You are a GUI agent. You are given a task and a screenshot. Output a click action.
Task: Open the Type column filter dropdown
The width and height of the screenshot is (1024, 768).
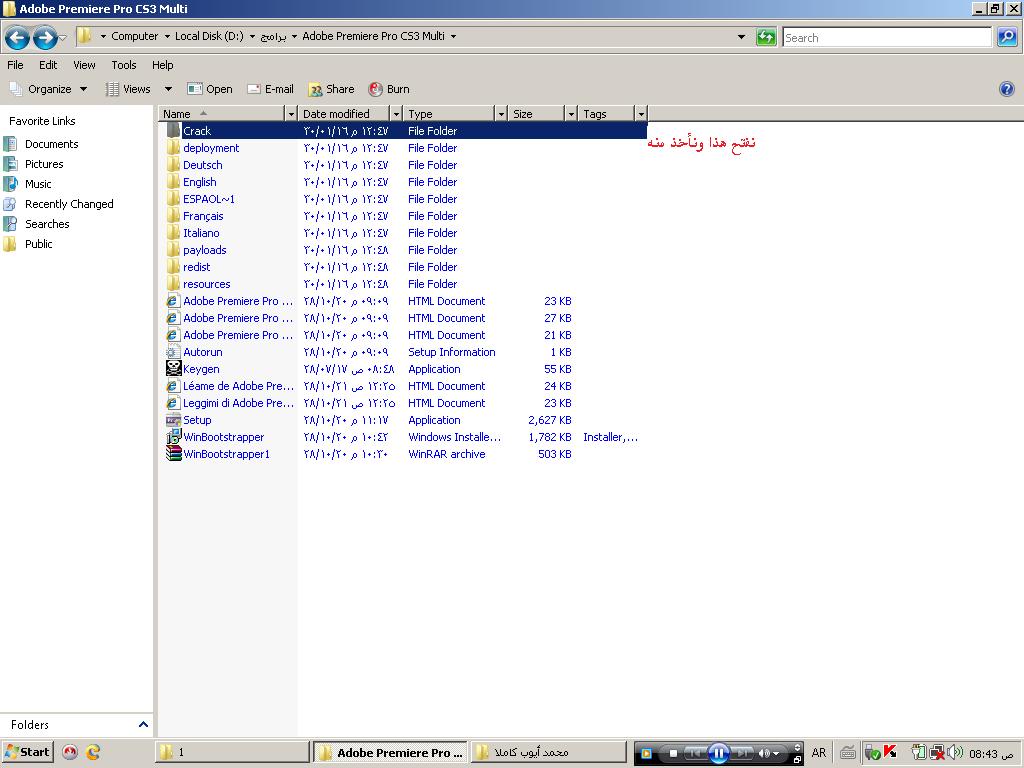point(501,114)
